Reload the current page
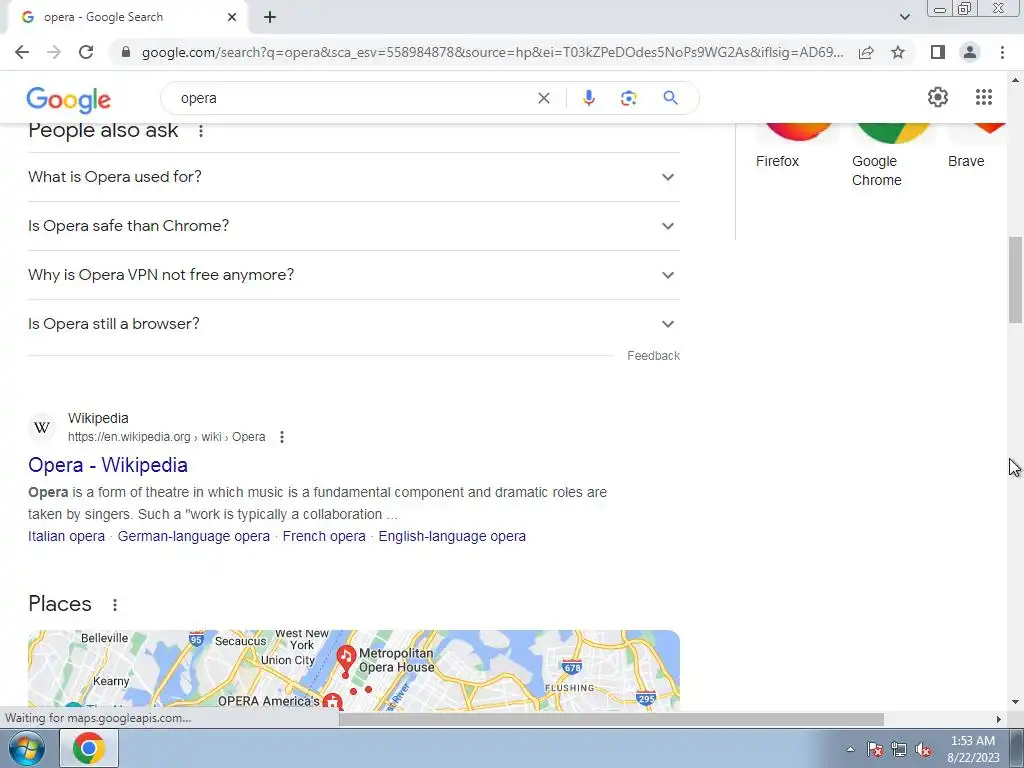The image size is (1024, 768). point(86,52)
